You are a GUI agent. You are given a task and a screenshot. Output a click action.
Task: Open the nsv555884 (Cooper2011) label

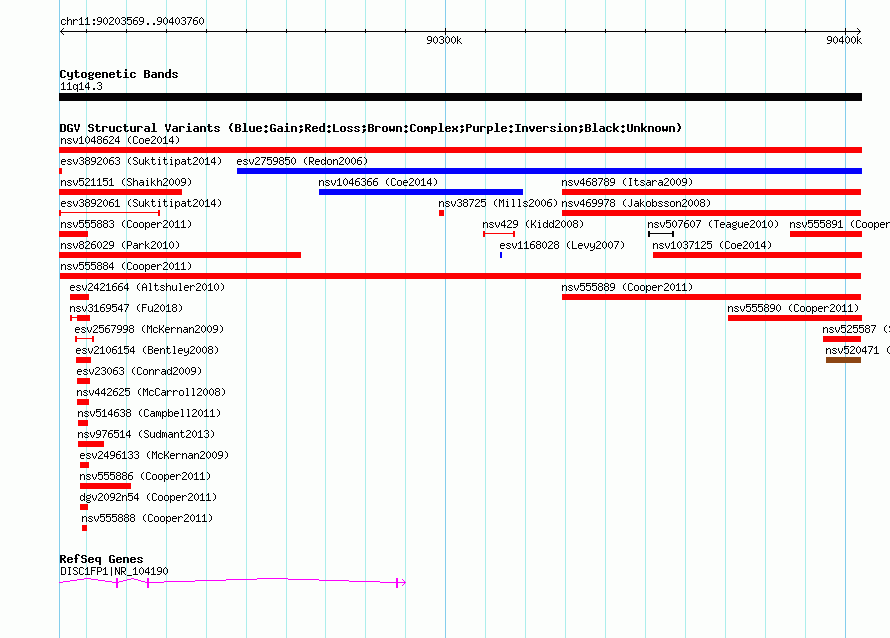(126, 266)
